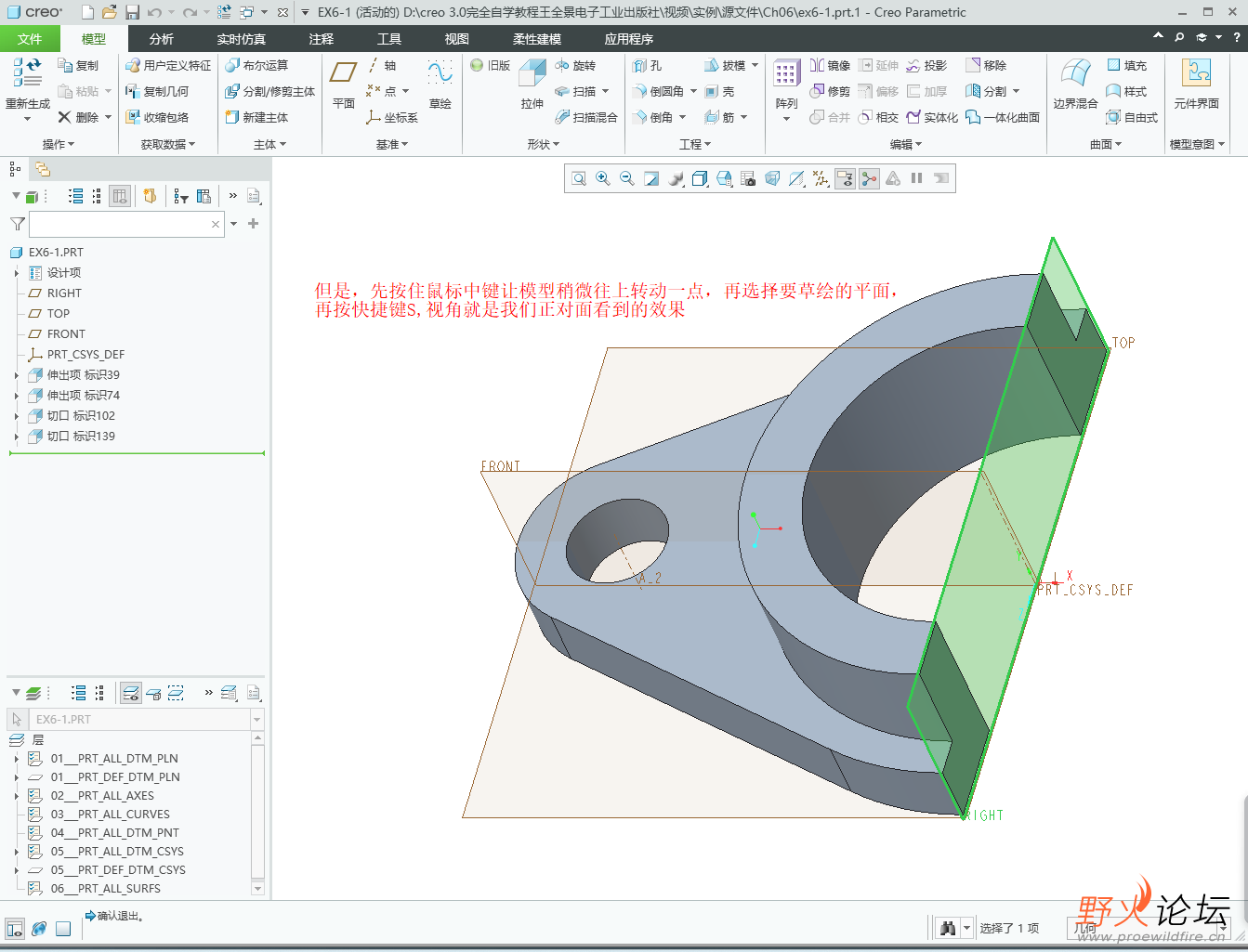
Task: Toggle spin center display icon
Action: coord(869,178)
